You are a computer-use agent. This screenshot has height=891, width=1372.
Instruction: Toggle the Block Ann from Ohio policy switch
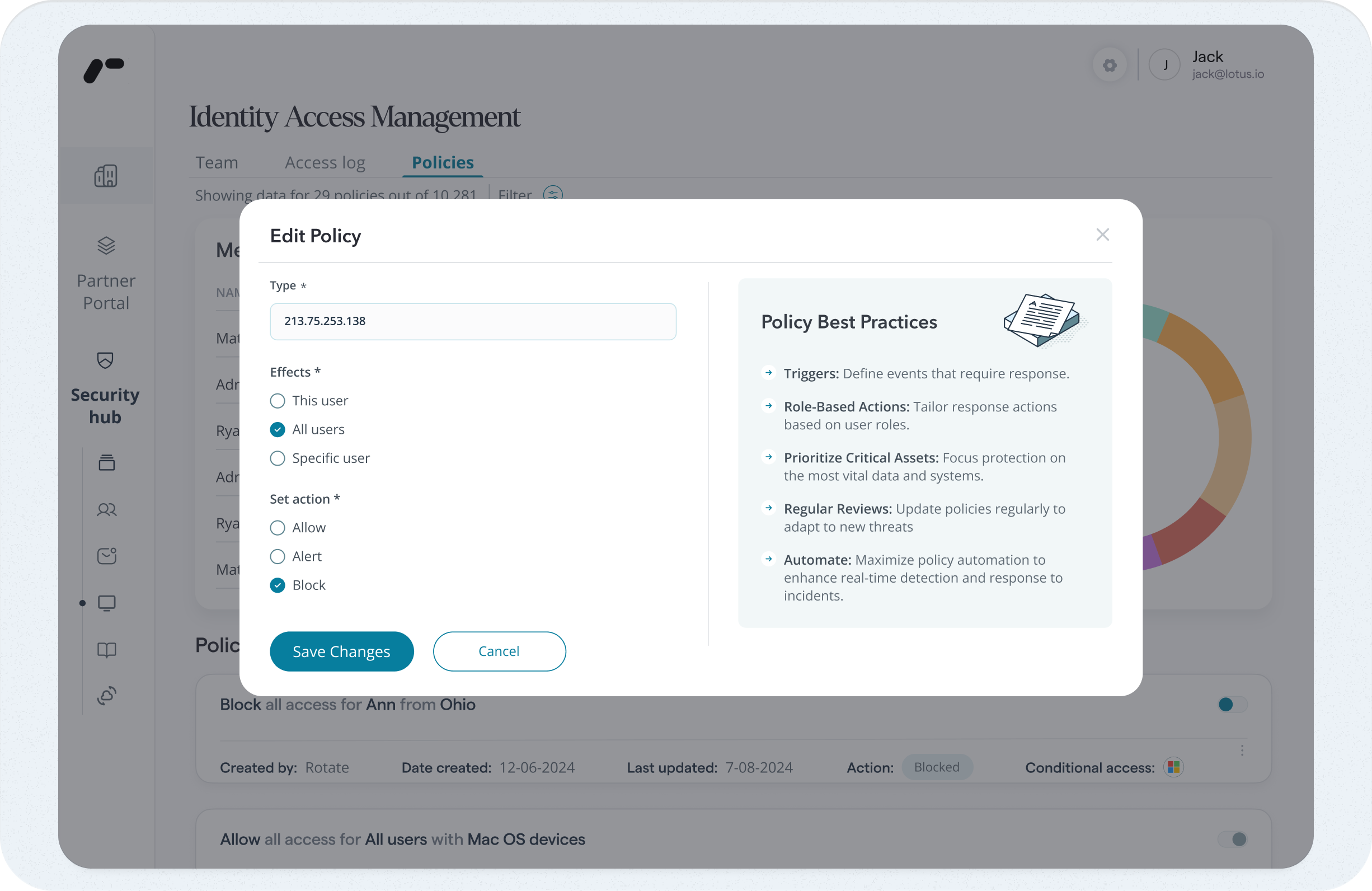point(1232,704)
